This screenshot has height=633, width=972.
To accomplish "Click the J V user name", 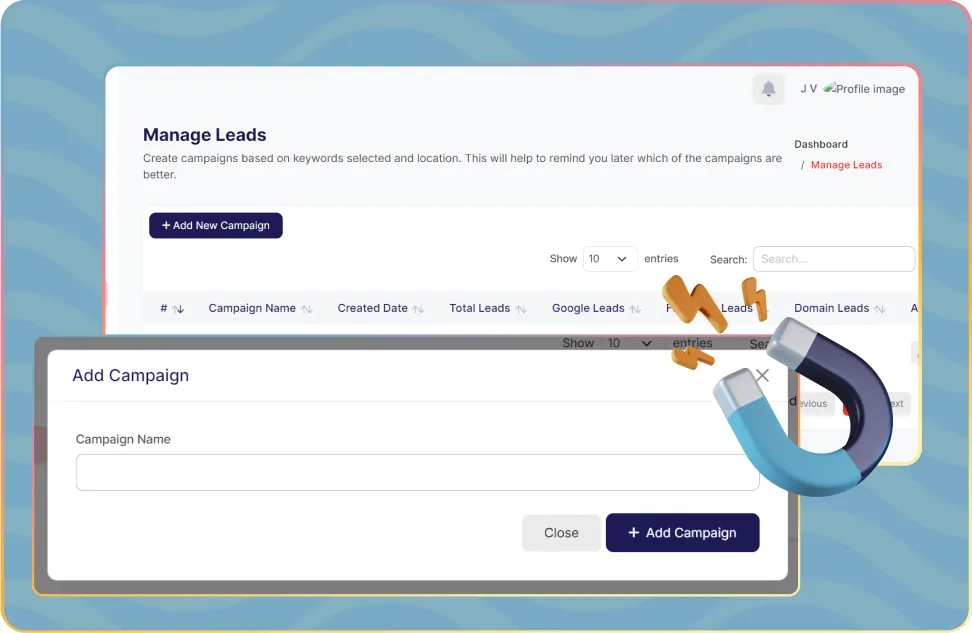I will point(808,89).
